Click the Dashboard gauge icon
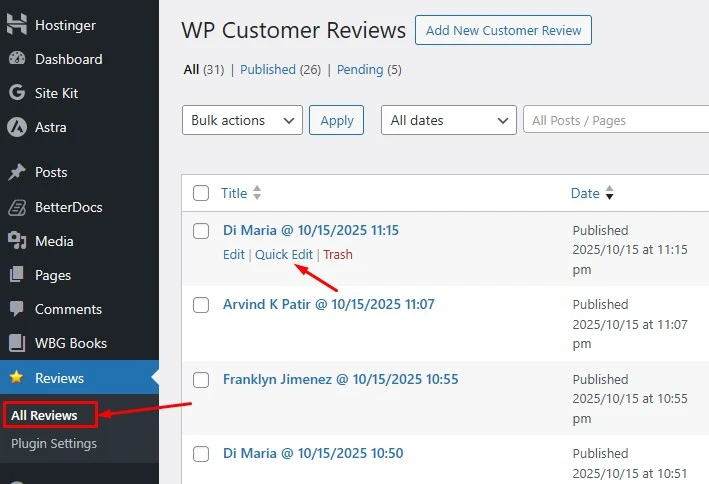709x484 pixels. tap(17, 59)
